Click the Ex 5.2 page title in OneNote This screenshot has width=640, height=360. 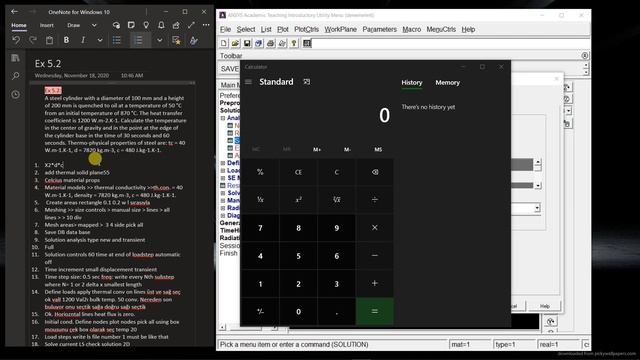[48, 64]
